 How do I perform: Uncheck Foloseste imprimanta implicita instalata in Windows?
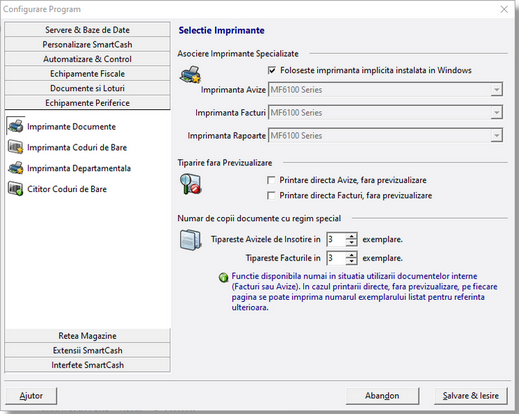272,70
